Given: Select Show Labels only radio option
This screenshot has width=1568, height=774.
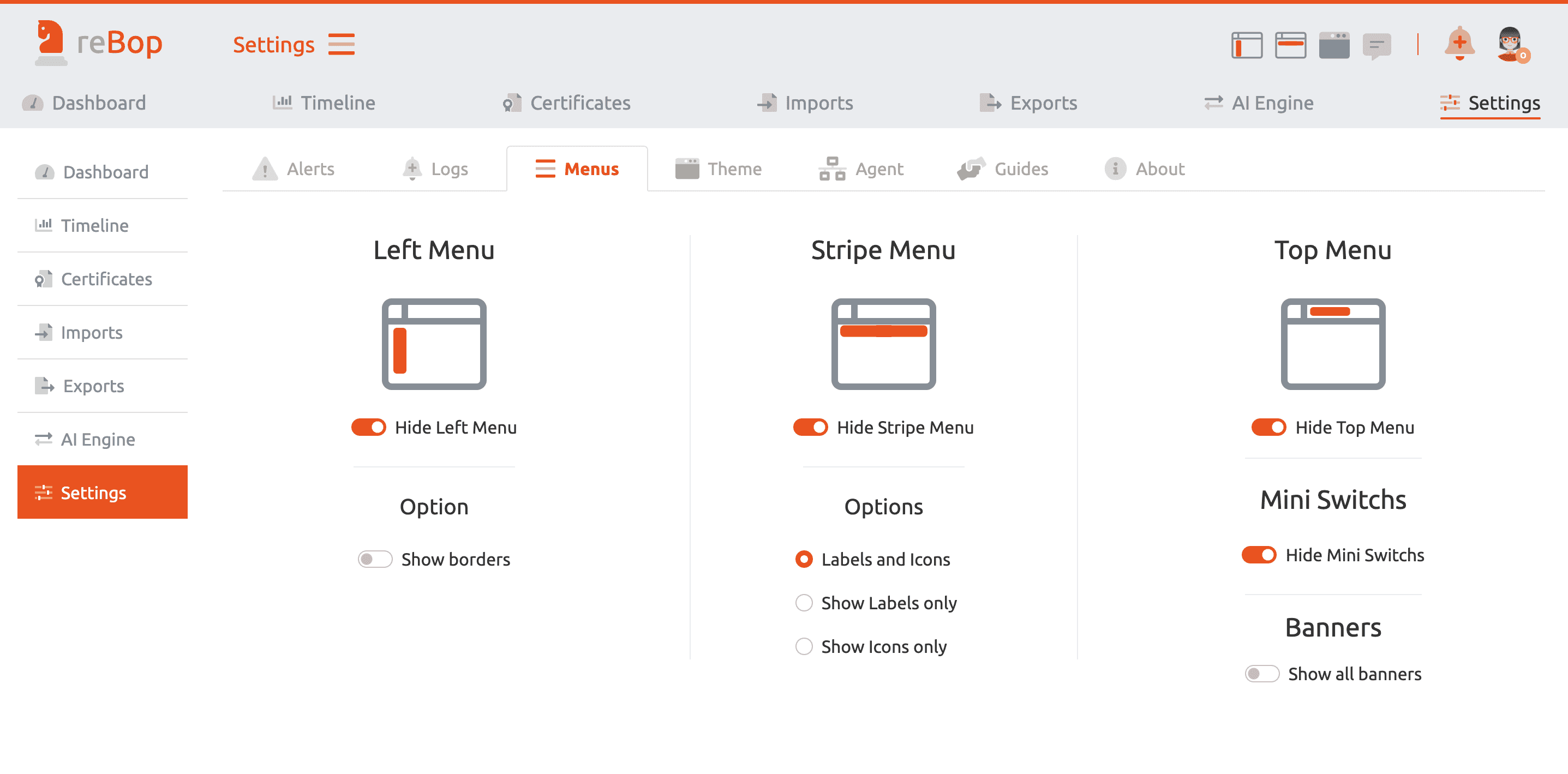Looking at the screenshot, I should pos(804,602).
